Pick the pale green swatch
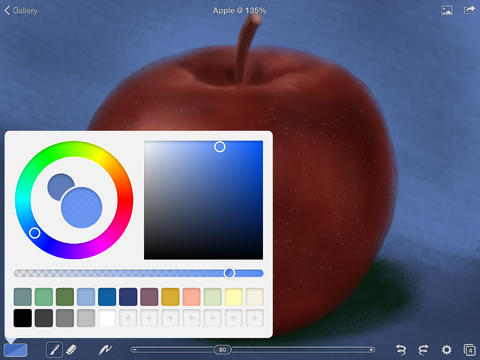 click(213, 297)
